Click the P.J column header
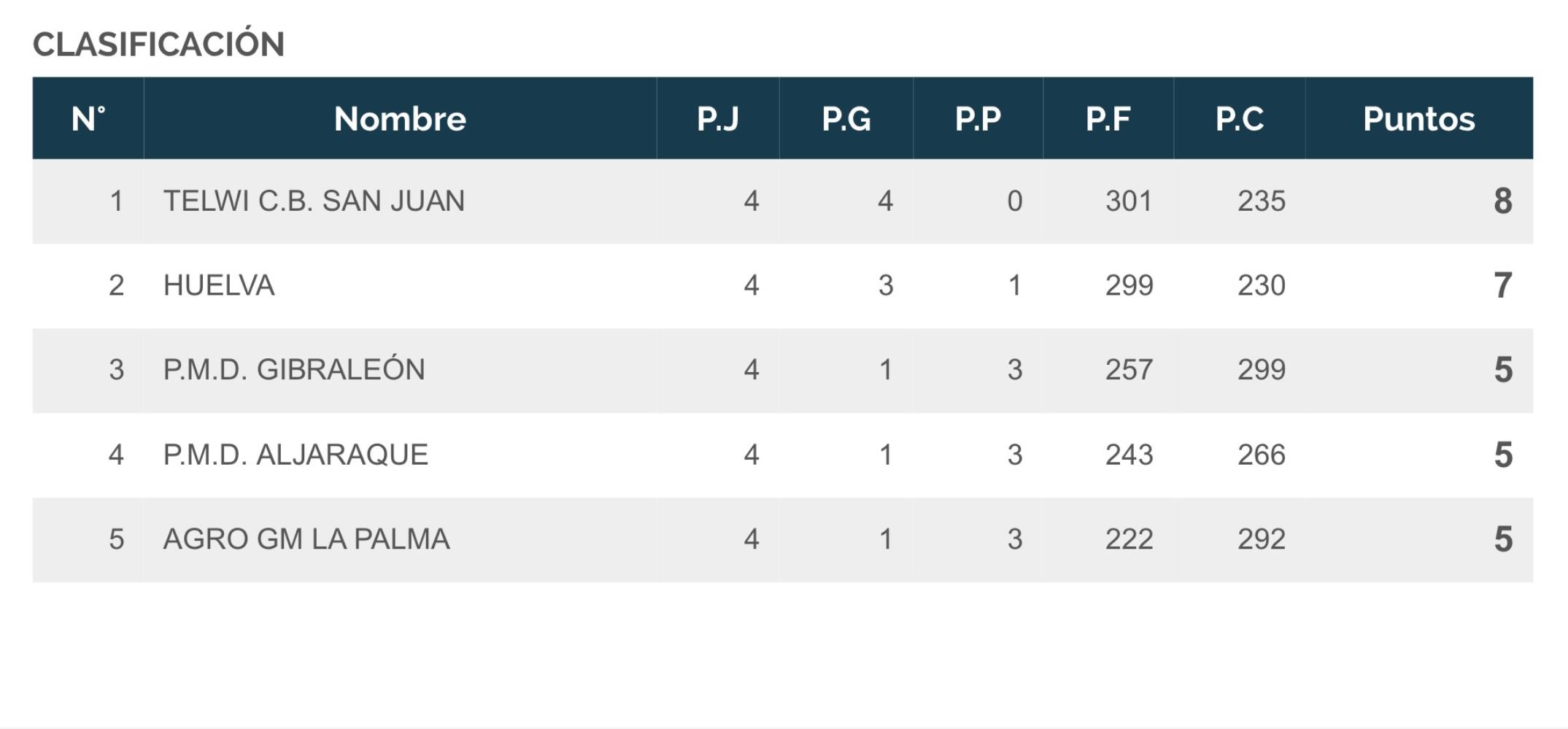This screenshot has height=729, width=1568. pos(718,118)
